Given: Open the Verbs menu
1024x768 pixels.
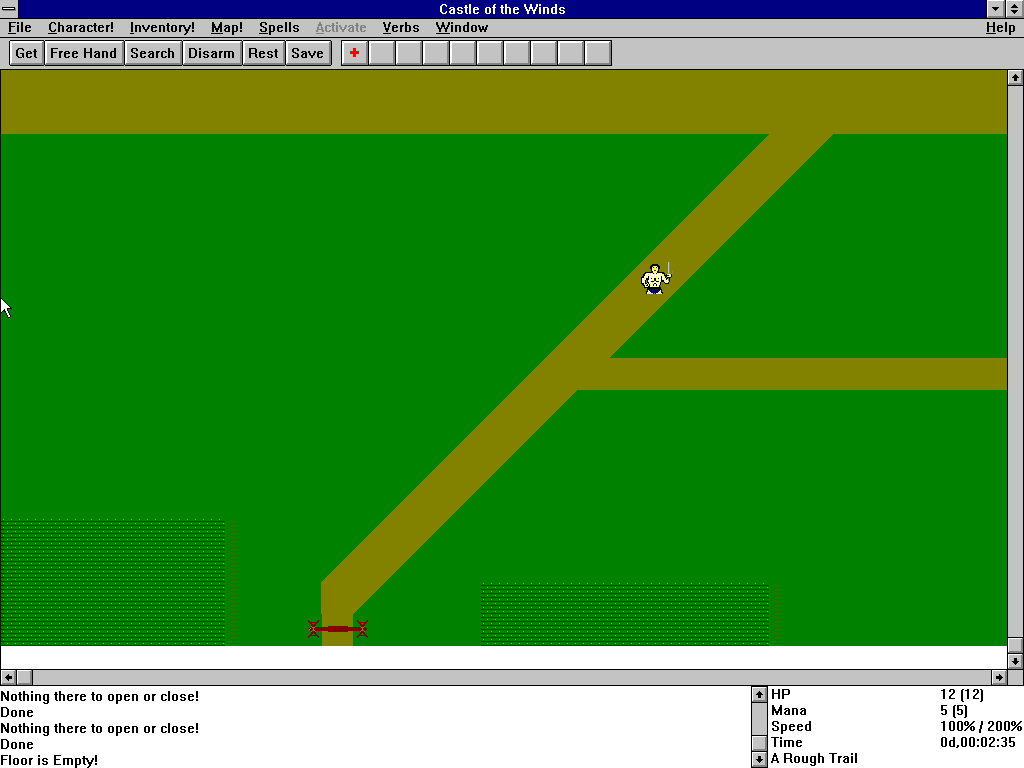Looking at the screenshot, I should 401,27.
